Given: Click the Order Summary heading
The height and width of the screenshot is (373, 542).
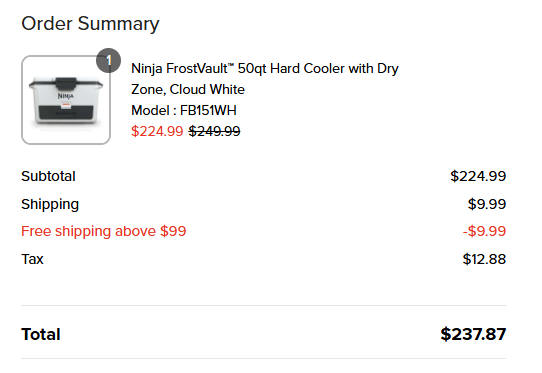Looking at the screenshot, I should pos(90,24).
